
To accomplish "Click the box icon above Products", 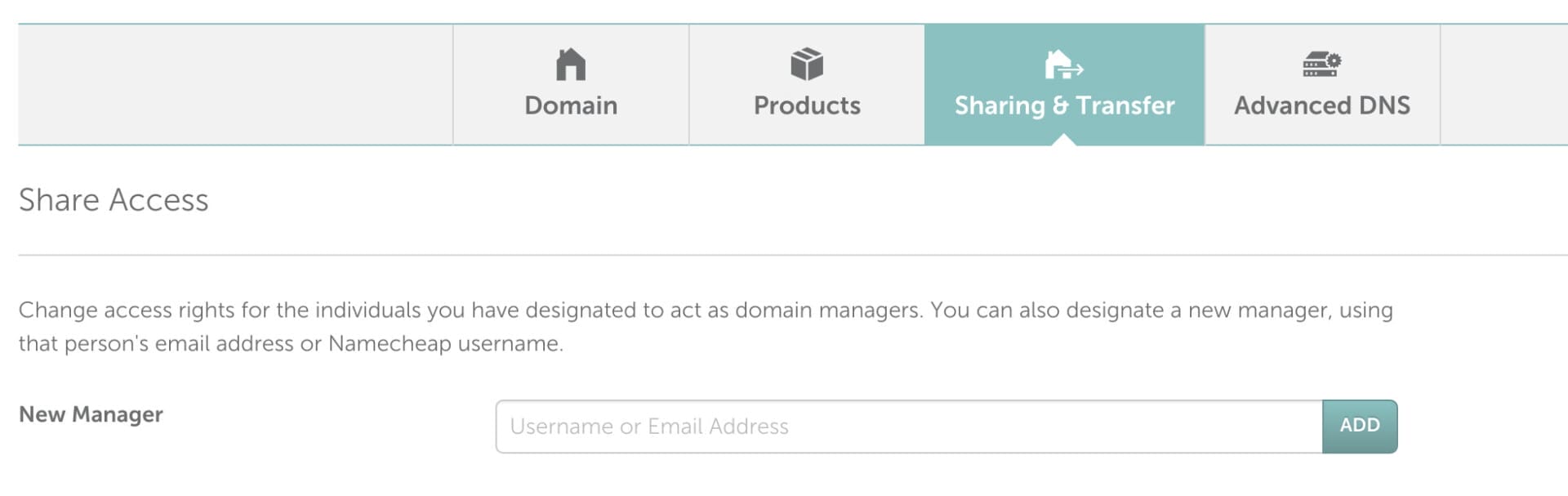I will coord(807,65).
